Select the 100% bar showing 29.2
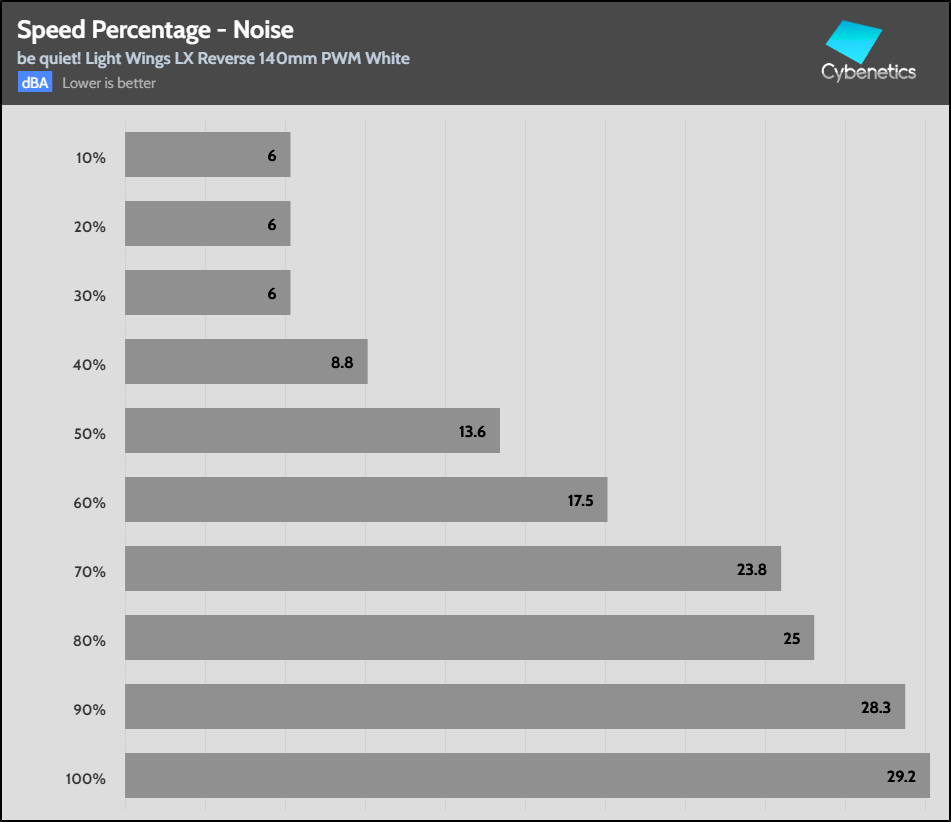The width and height of the screenshot is (951, 822). [x=527, y=776]
